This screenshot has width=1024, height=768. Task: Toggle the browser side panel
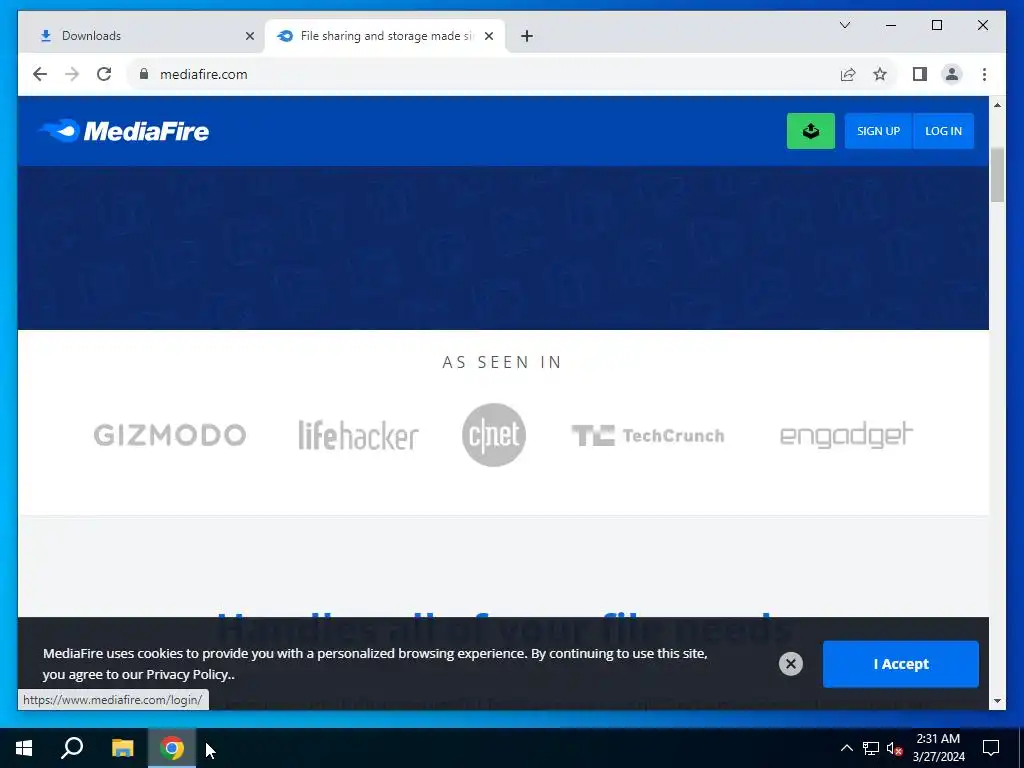pyautogui.click(x=920, y=74)
